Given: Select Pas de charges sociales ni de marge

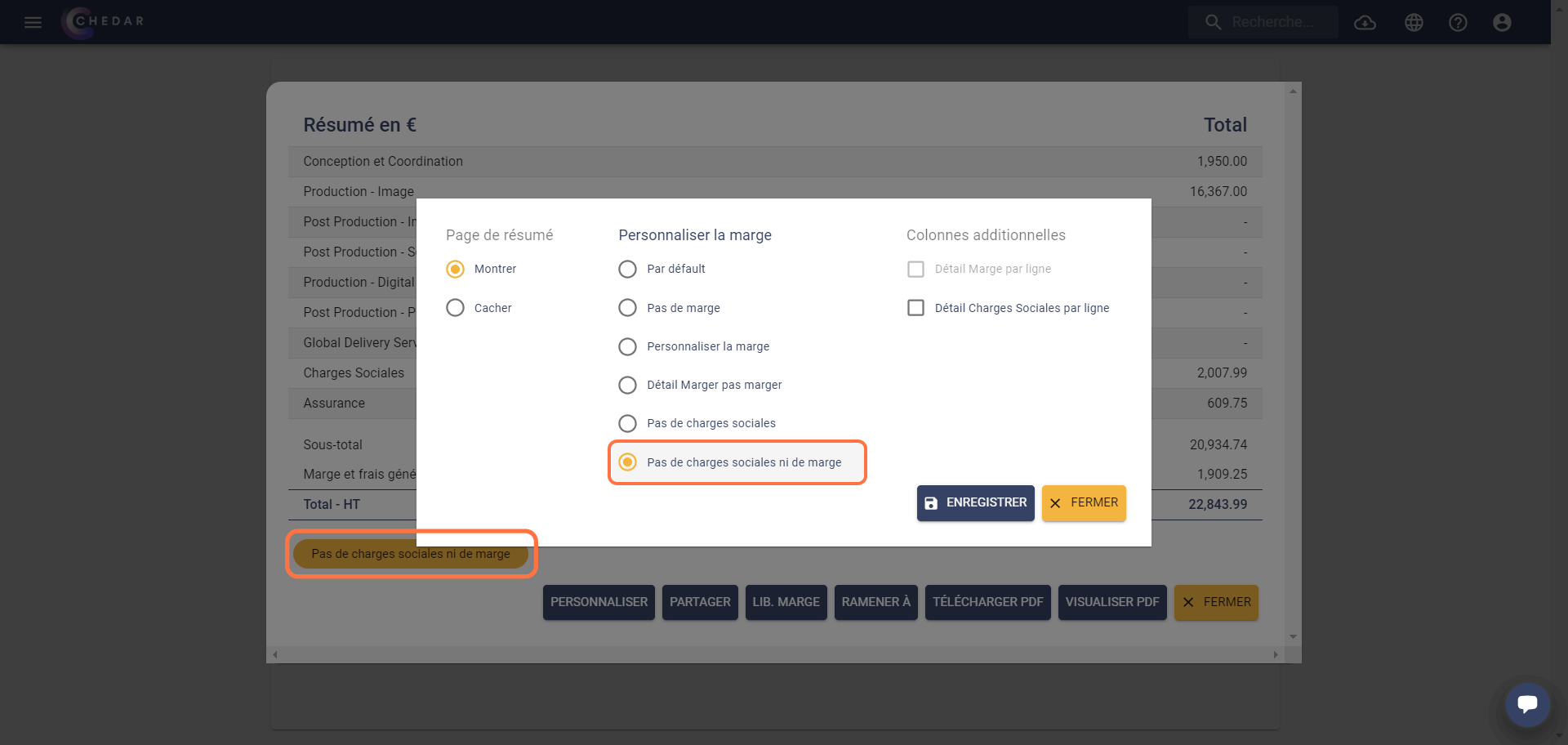Looking at the screenshot, I should 627,462.
